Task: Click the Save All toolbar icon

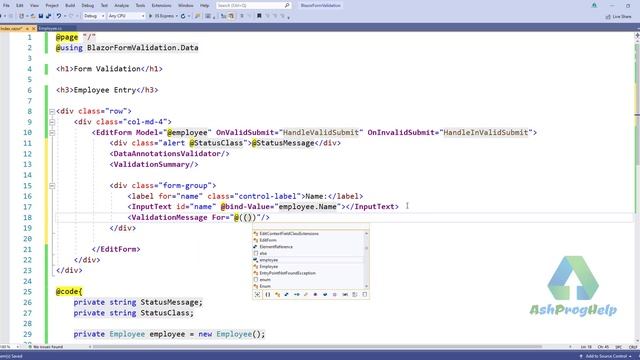Action: click(x=48, y=16)
